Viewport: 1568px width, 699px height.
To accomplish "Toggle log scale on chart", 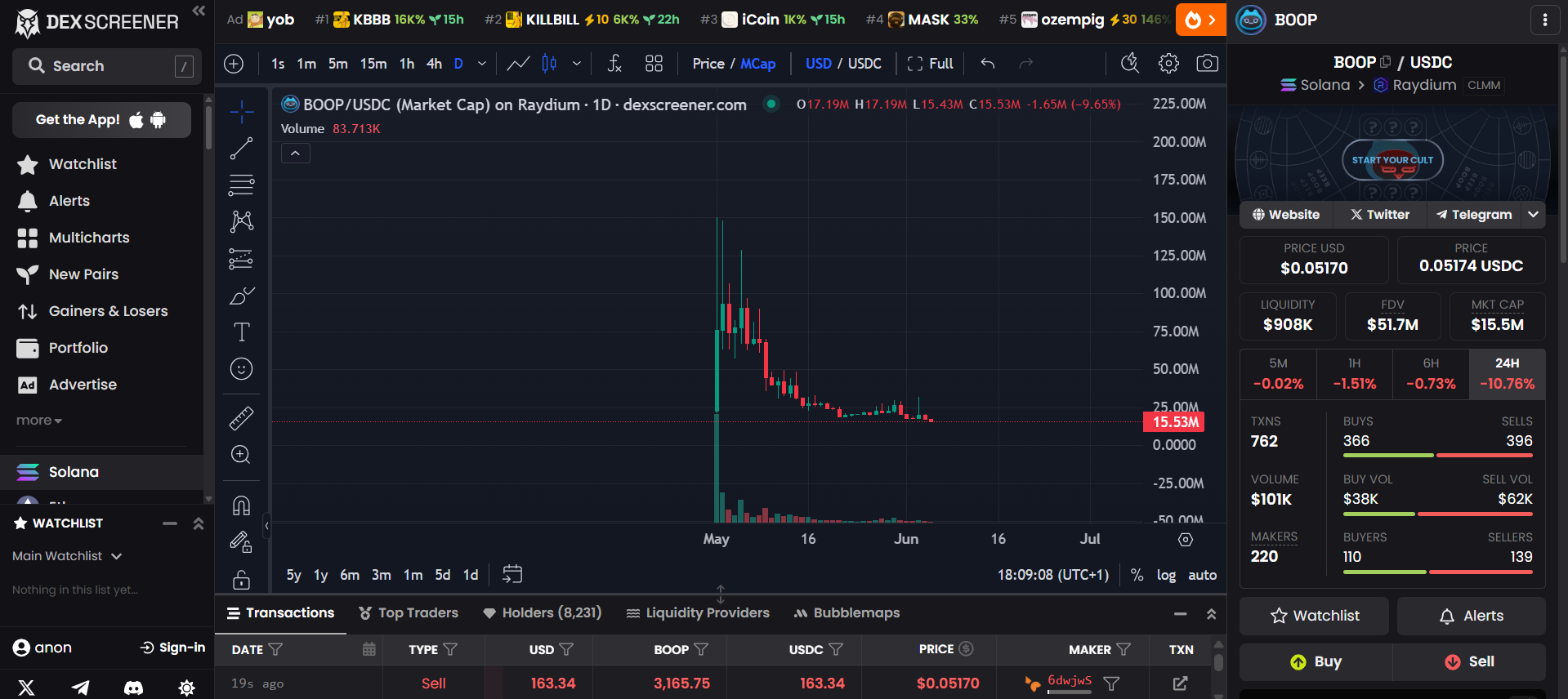I will tap(1166, 575).
